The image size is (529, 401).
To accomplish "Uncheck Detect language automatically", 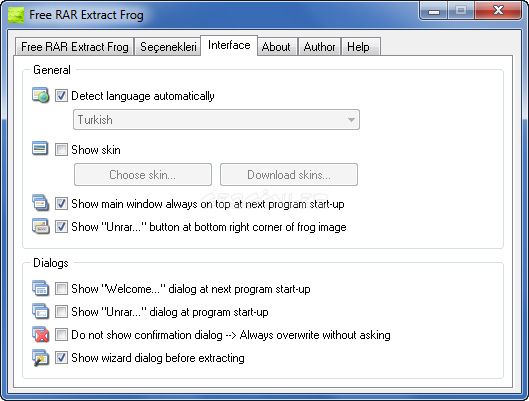I will [61, 96].
